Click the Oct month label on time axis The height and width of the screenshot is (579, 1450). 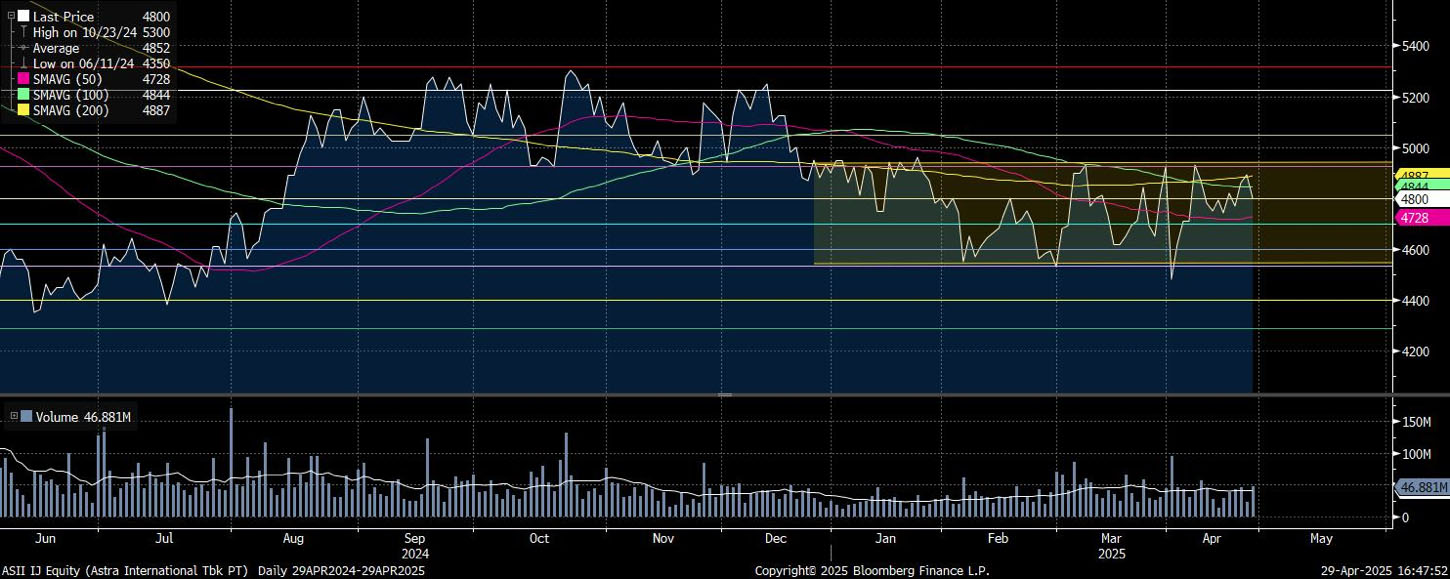(x=539, y=539)
